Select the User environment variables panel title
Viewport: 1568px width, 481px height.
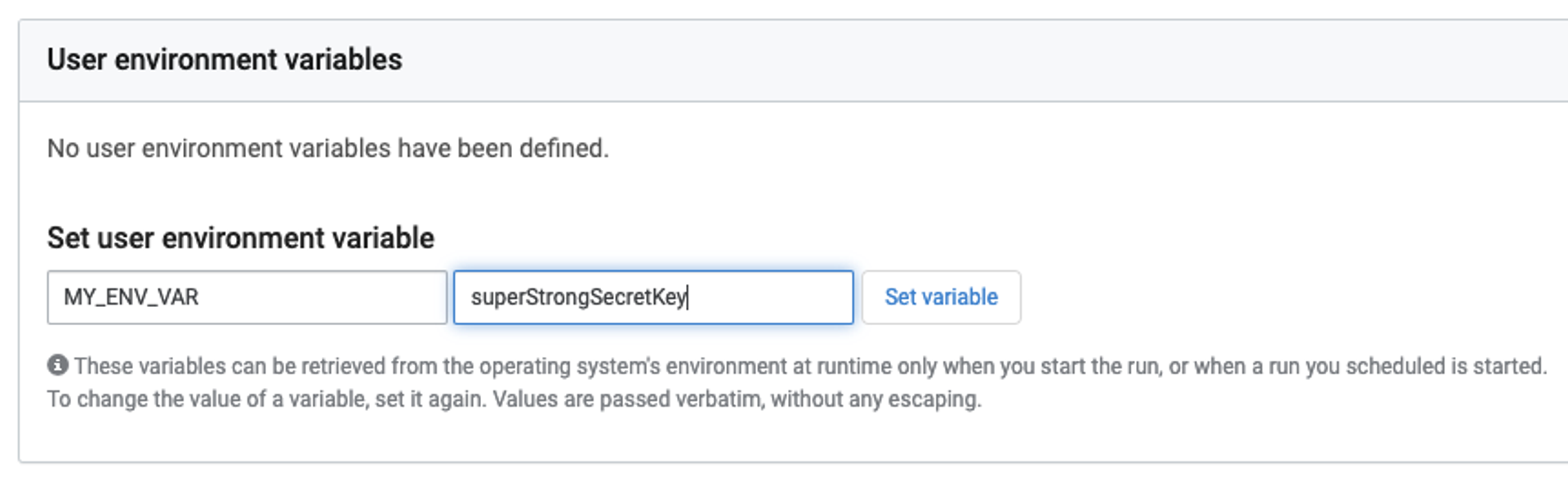pyautogui.click(x=226, y=57)
